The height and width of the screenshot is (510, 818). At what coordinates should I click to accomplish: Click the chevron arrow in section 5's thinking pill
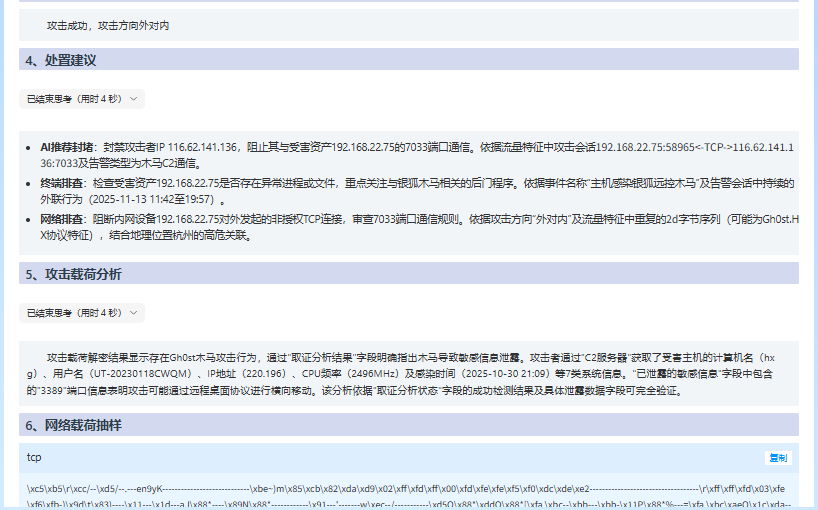coord(133,313)
